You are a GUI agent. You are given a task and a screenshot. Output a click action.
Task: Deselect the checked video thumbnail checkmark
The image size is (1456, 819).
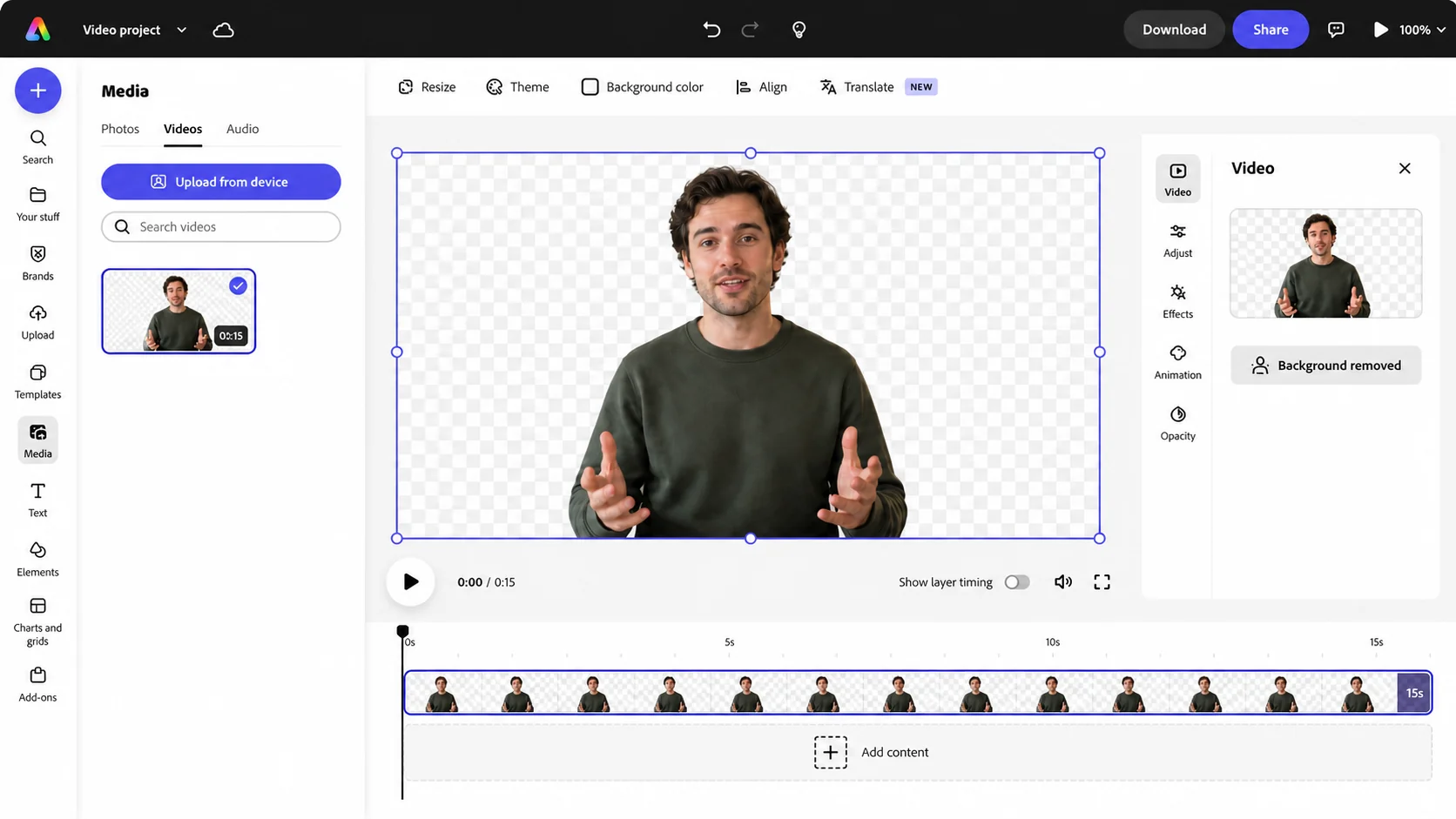coord(238,285)
